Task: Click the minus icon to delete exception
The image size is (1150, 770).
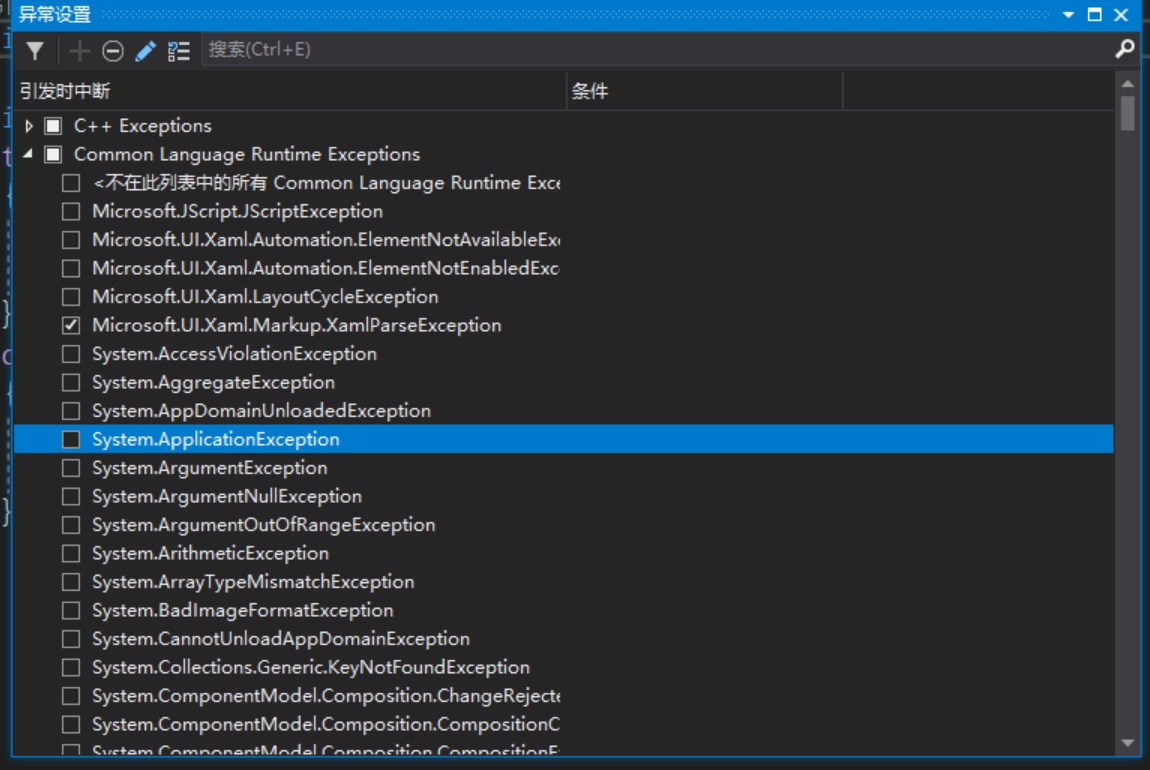Action: coord(113,50)
